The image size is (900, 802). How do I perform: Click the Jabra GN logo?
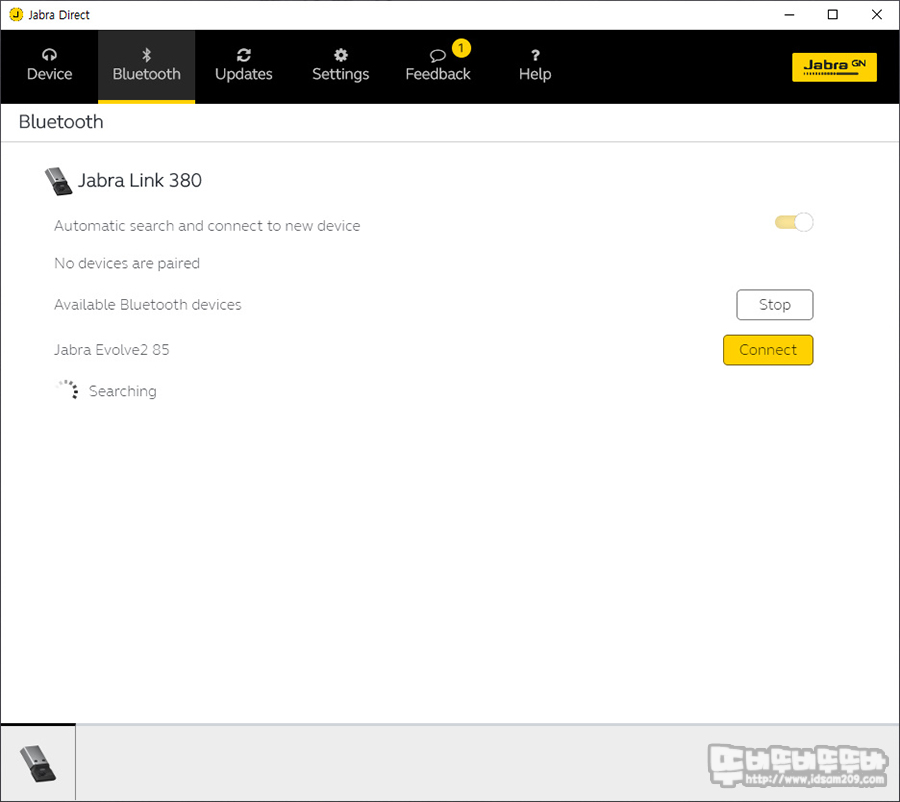pyautogui.click(x=834, y=67)
